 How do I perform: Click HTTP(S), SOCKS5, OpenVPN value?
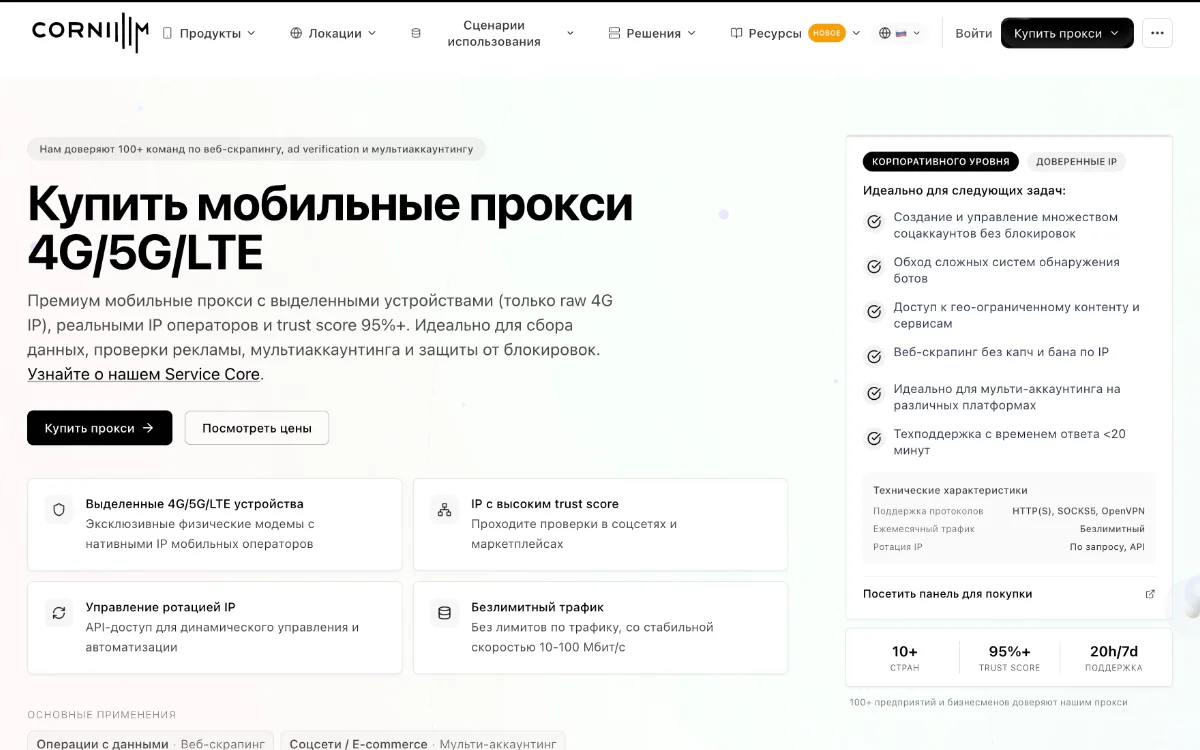tap(1078, 511)
